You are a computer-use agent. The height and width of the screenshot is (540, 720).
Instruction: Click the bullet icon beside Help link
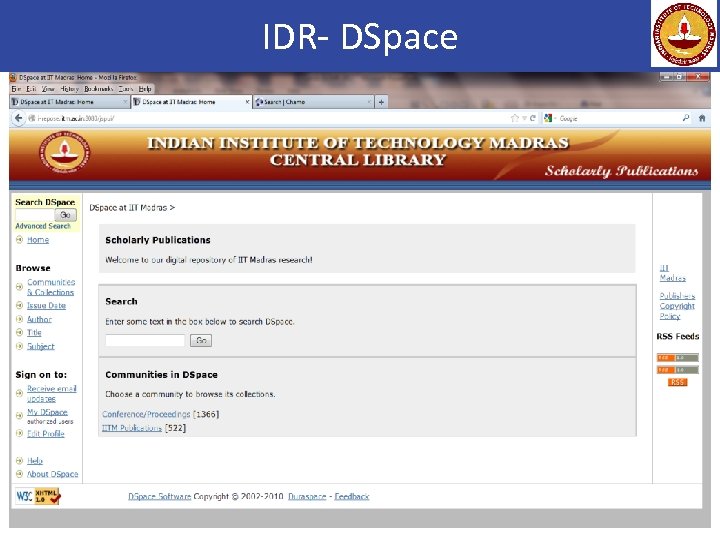click(19, 461)
